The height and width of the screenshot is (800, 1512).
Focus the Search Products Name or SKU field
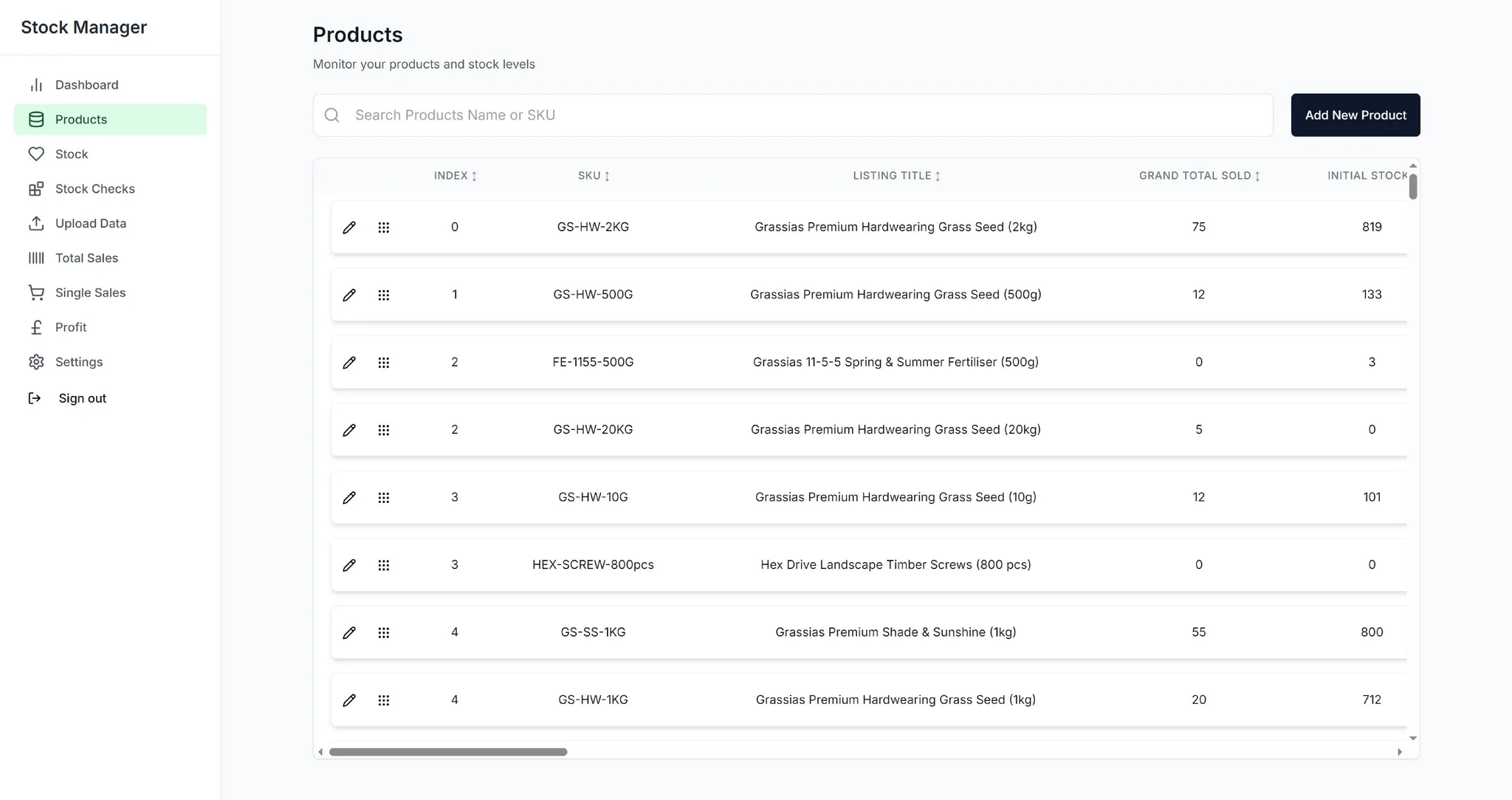tap(793, 115)
